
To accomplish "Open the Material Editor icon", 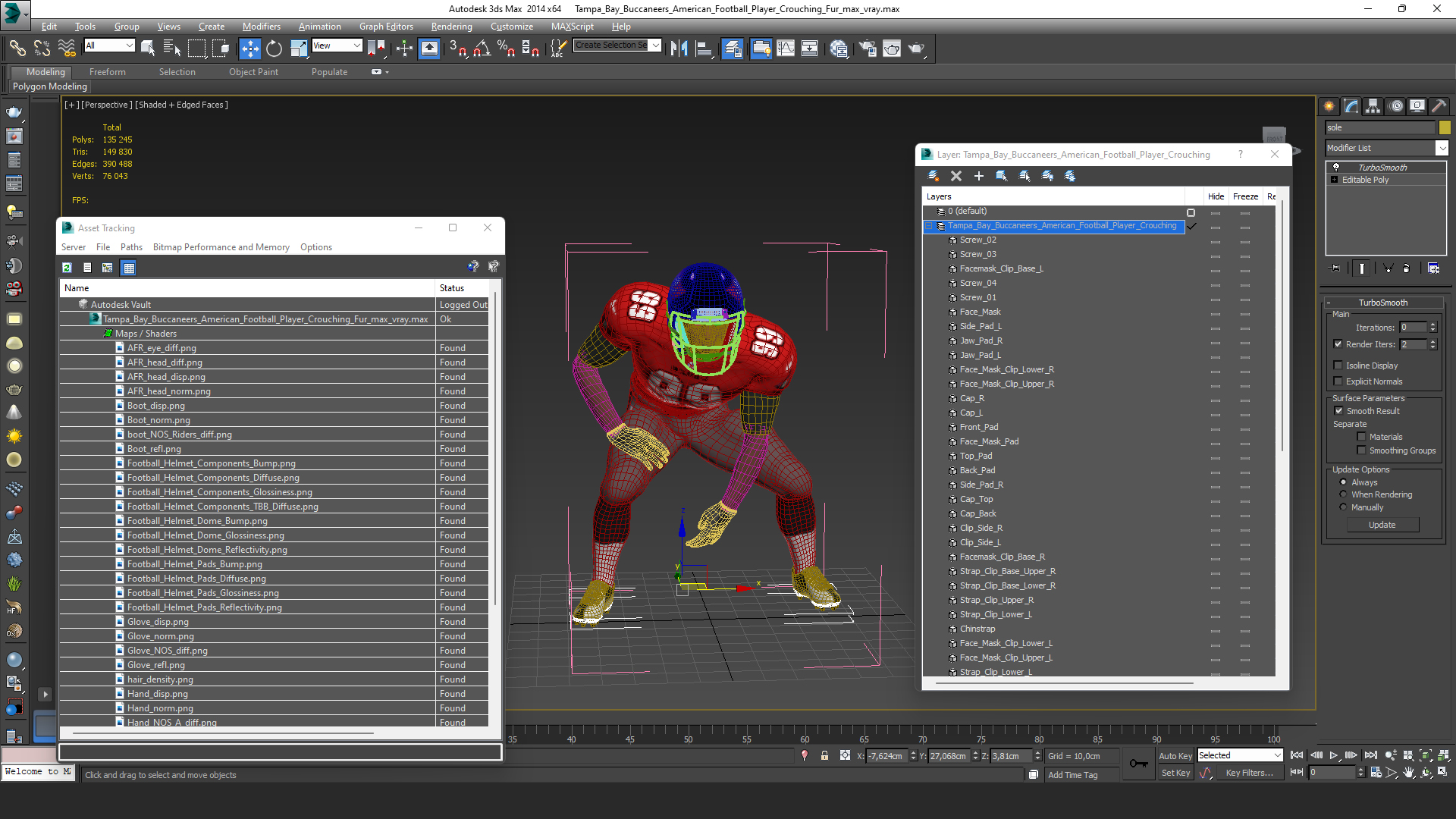I will [839, 49].
